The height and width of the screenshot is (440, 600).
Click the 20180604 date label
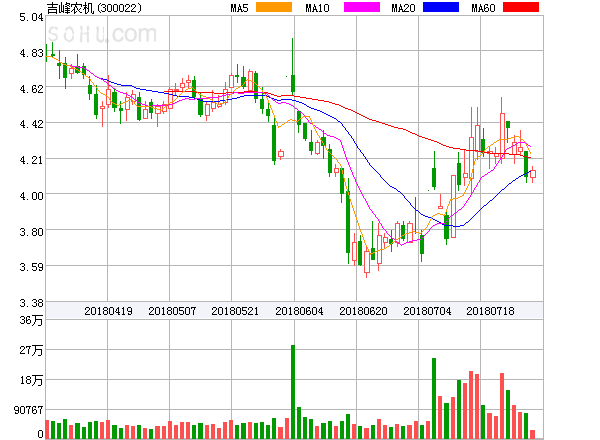(299, 311)
